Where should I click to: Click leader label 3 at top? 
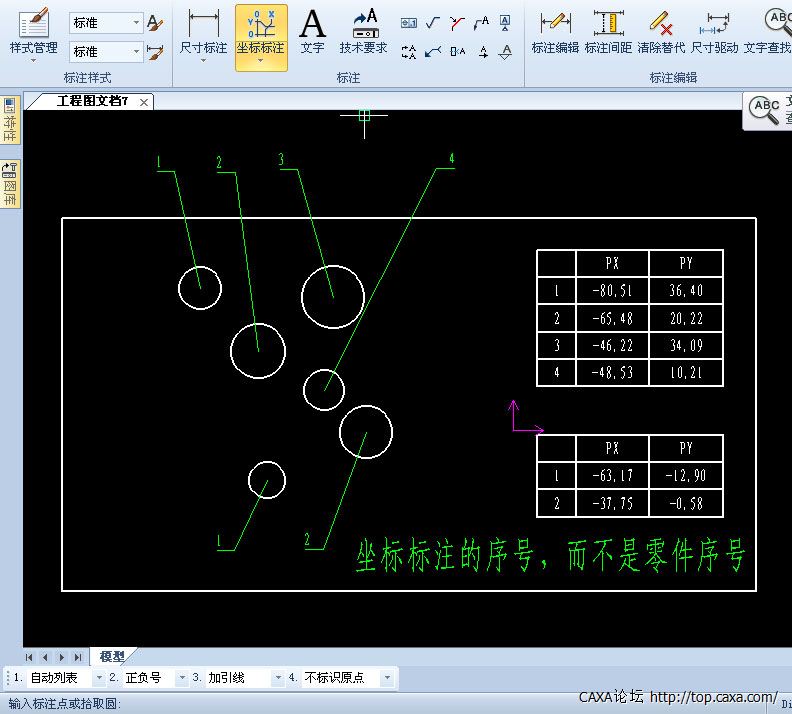281,160
